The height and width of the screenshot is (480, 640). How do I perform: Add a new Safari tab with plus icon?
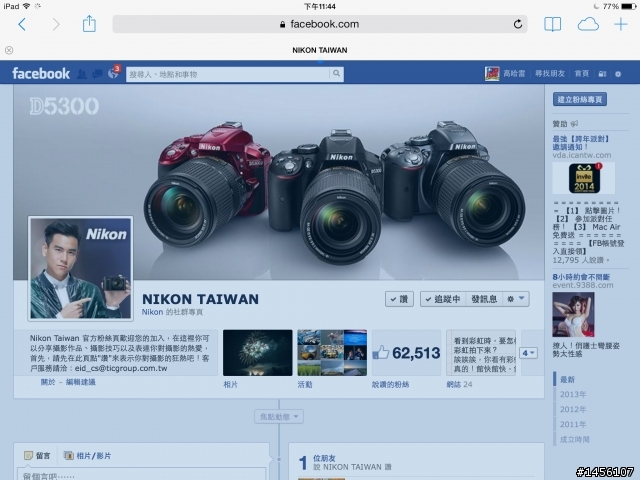tap(620, 24)
